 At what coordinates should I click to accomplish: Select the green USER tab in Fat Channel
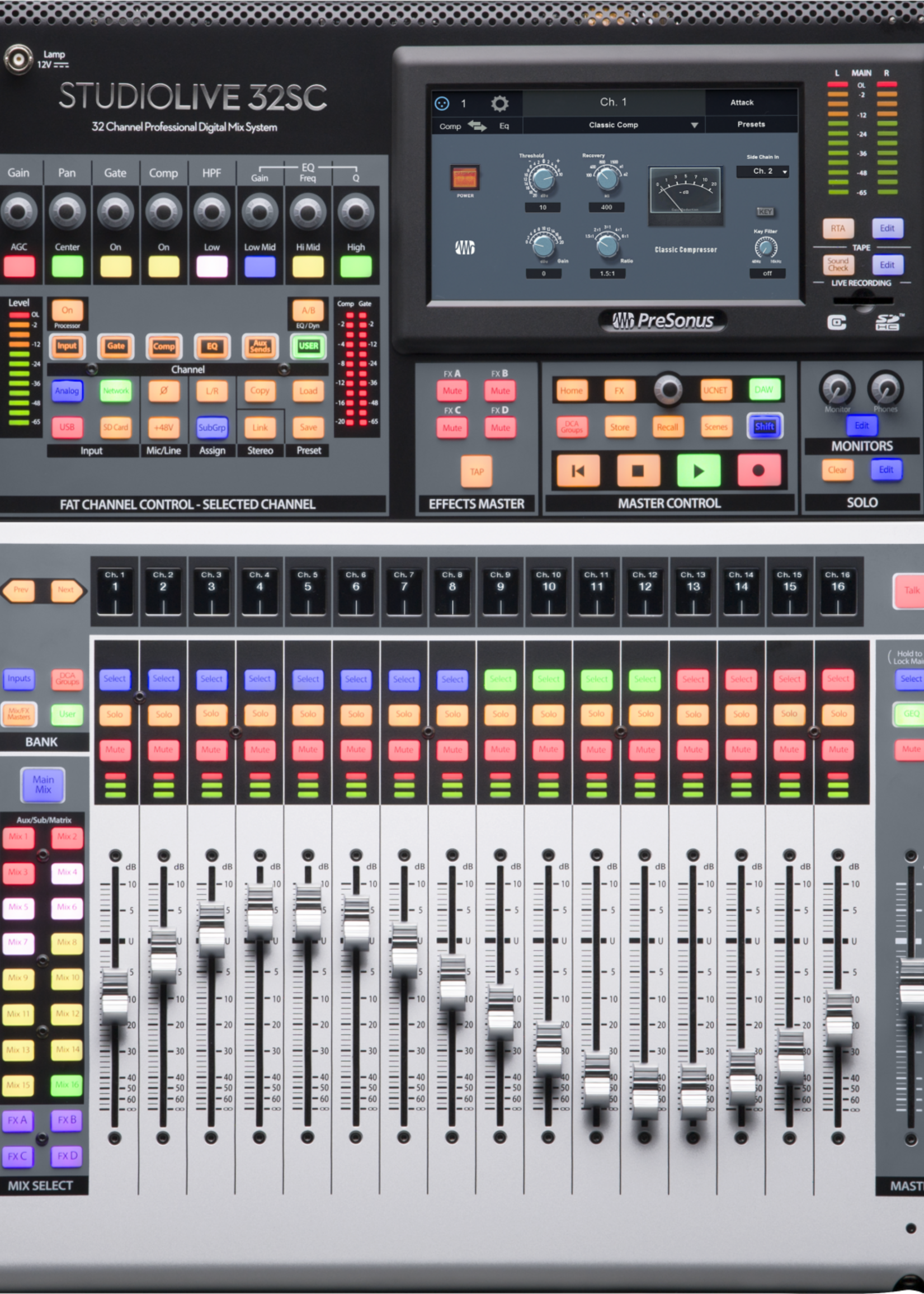pyautogui.click(x=308, y=346)
